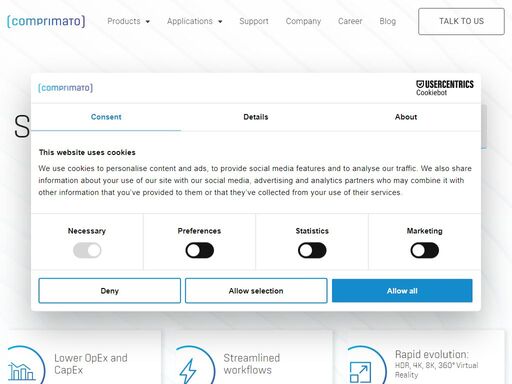
Task: Click the Comprimato logo in the site header
Action: tap(46, 21)
